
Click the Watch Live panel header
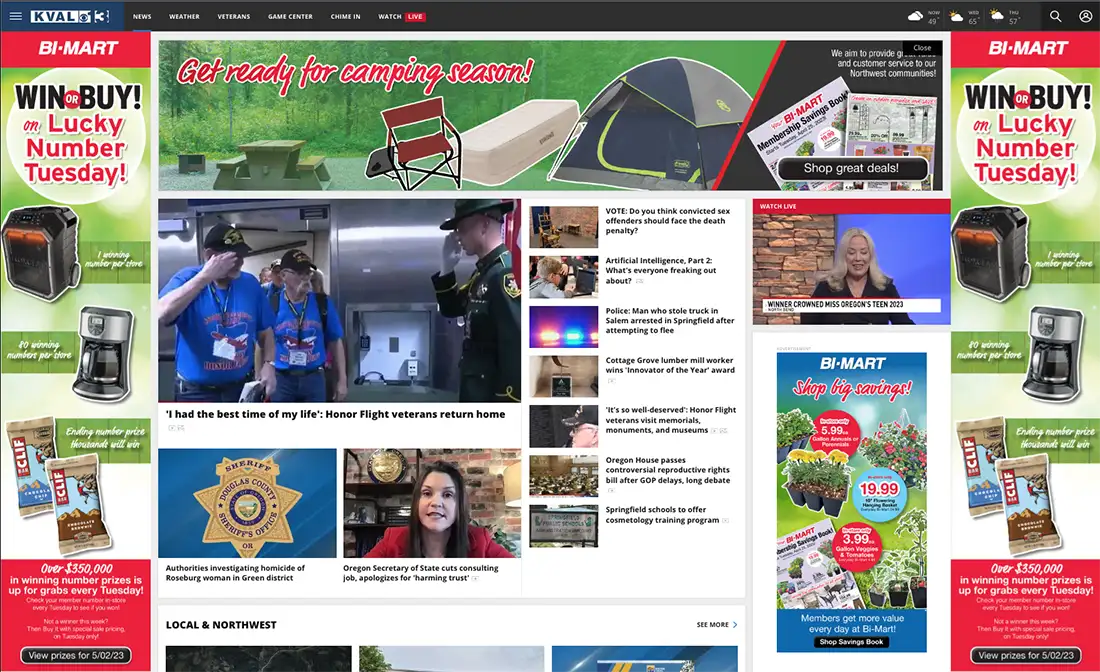click(x=852, y=206)
